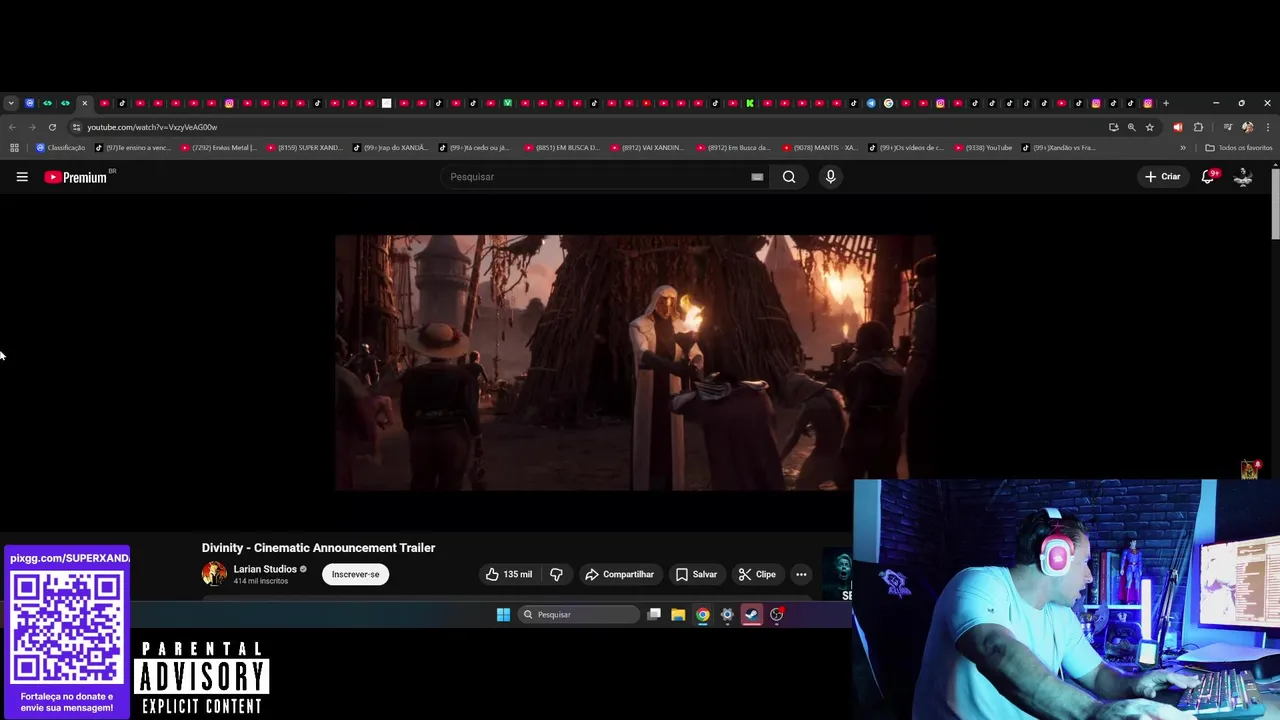
Task: Open Chrome three-dot menu
Action: coord(1268,127)
